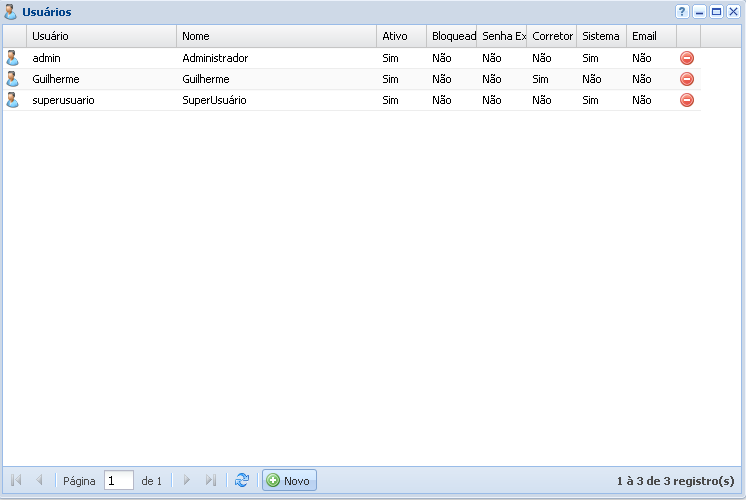Click the delete icon for Guilherme user
746x500 pixels.
[687, 79]
